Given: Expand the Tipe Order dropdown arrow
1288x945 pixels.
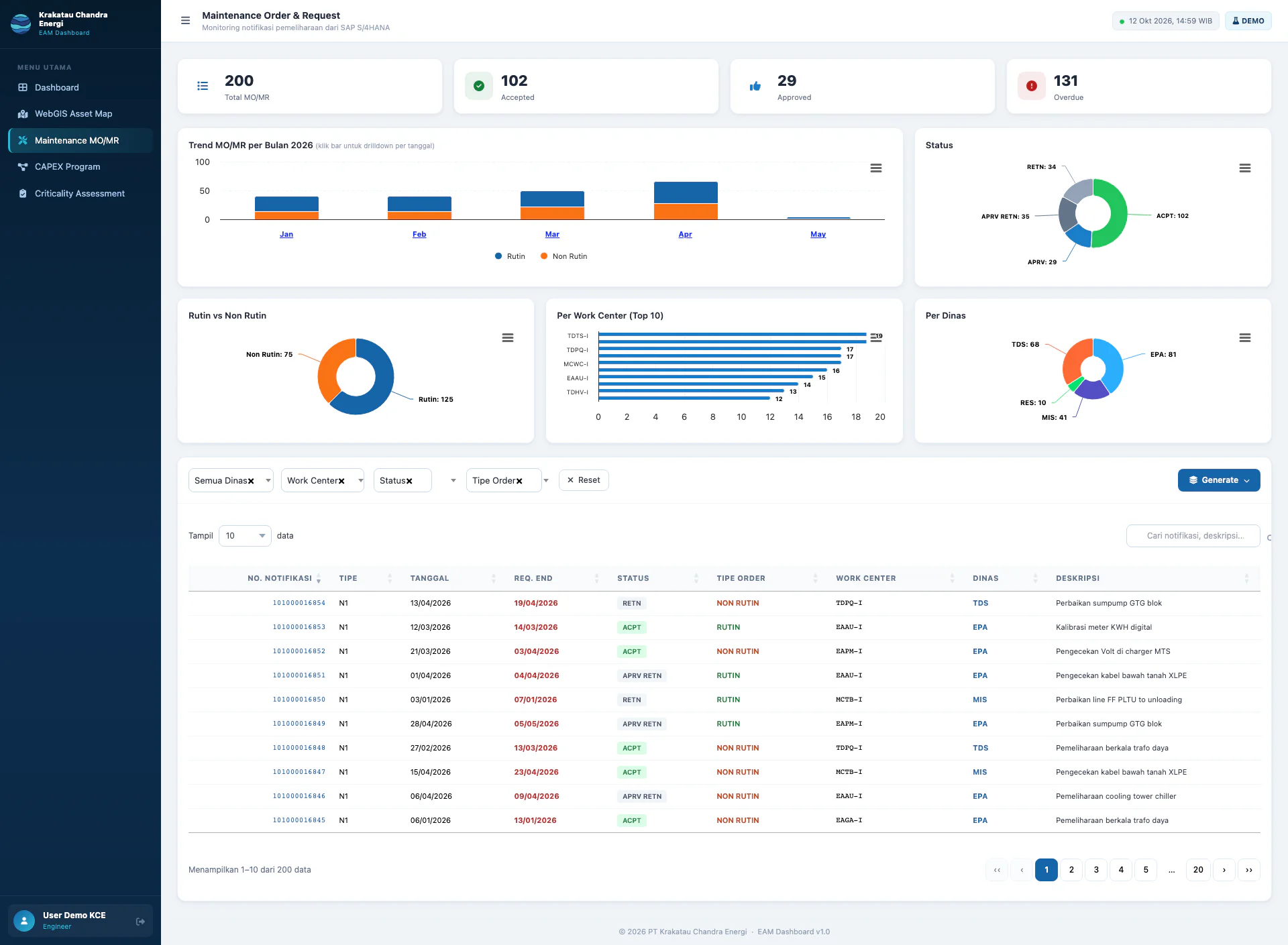Looking at the screenshot, I should tap(546, 481).
